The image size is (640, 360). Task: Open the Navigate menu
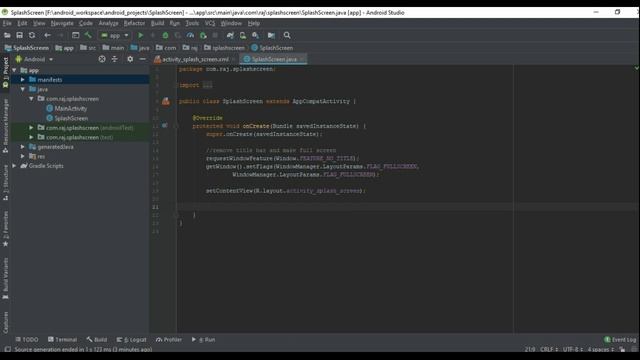click(x=62, y=23)
